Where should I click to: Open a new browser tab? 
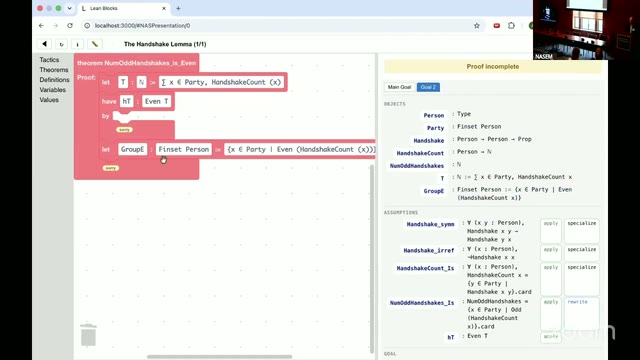178,8
